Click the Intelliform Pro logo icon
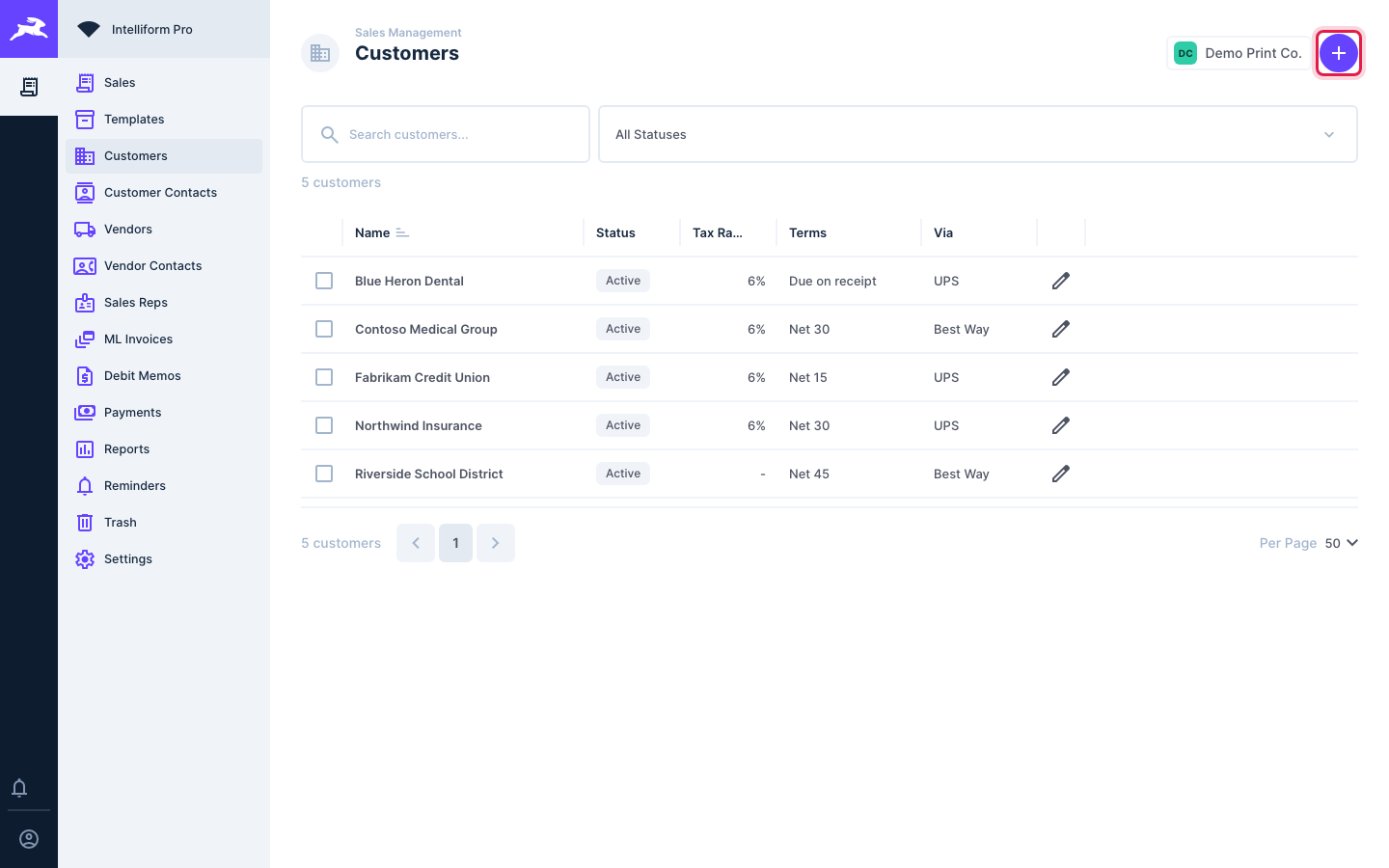 click(89, 29)
